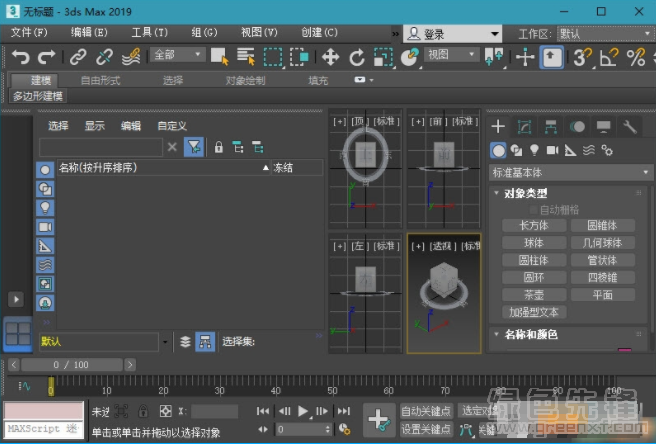Open the 组(G) menu
656x444 pixels.
(x=205, y=33)
